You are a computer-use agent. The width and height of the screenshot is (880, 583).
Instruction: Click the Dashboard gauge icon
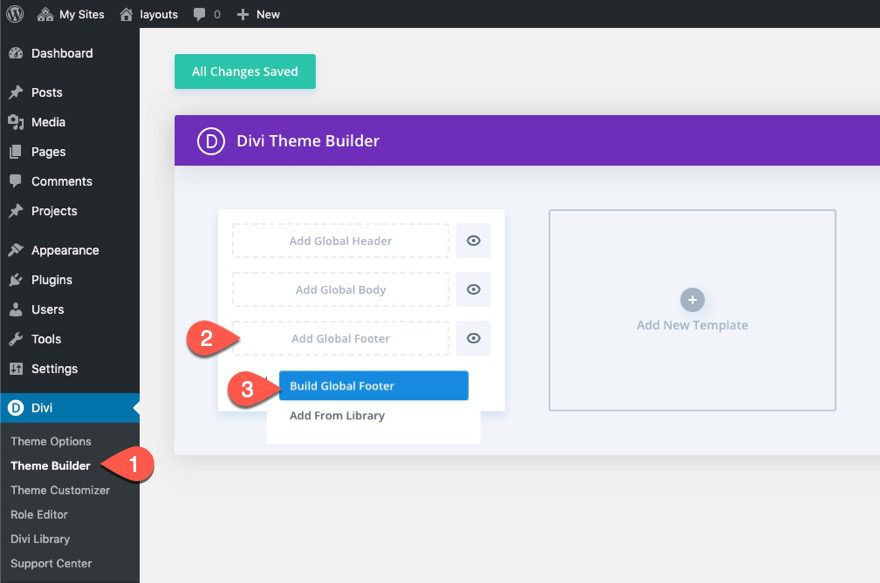(14, 53)
